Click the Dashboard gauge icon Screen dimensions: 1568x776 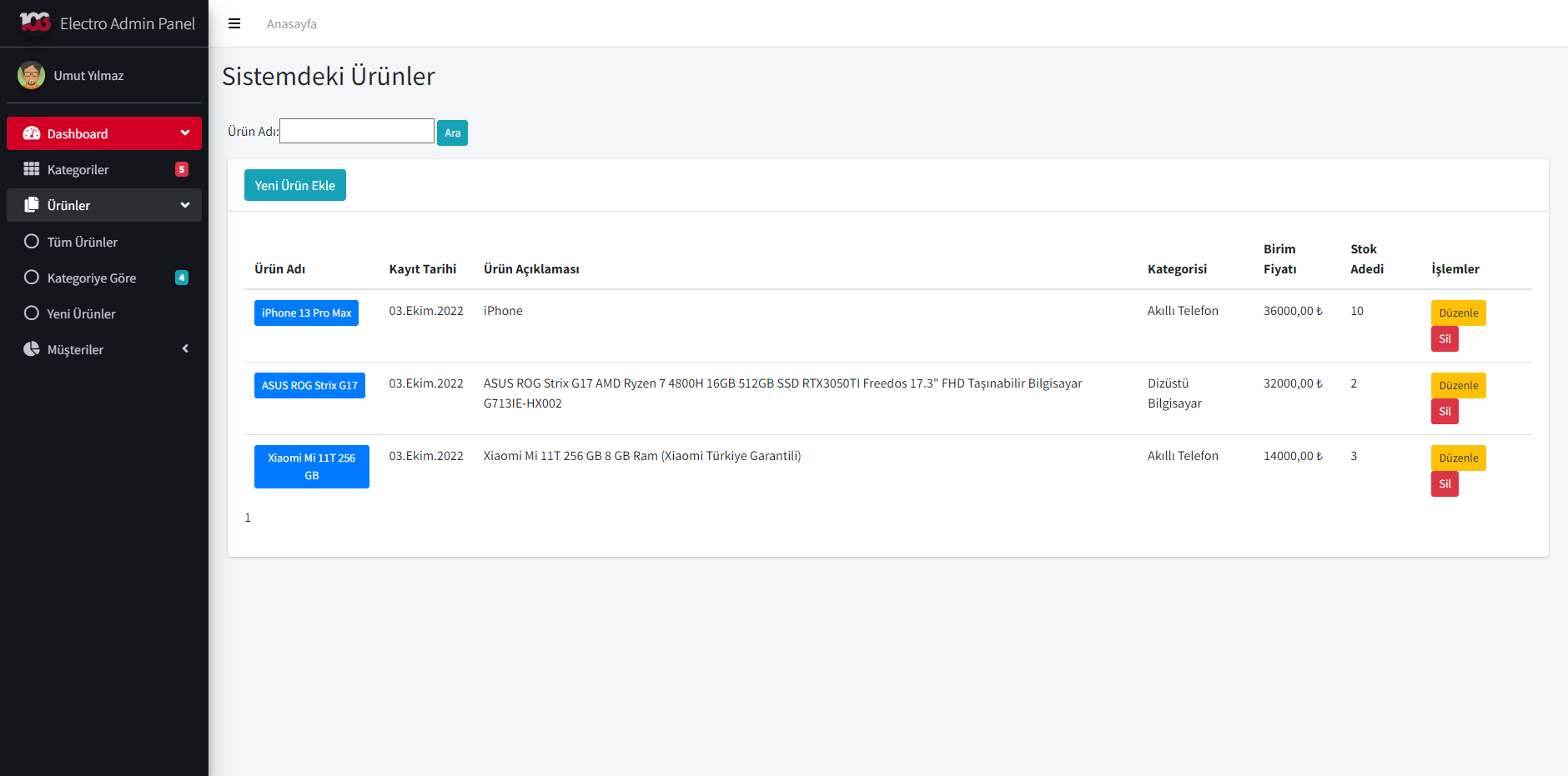[x=32, y=133]
